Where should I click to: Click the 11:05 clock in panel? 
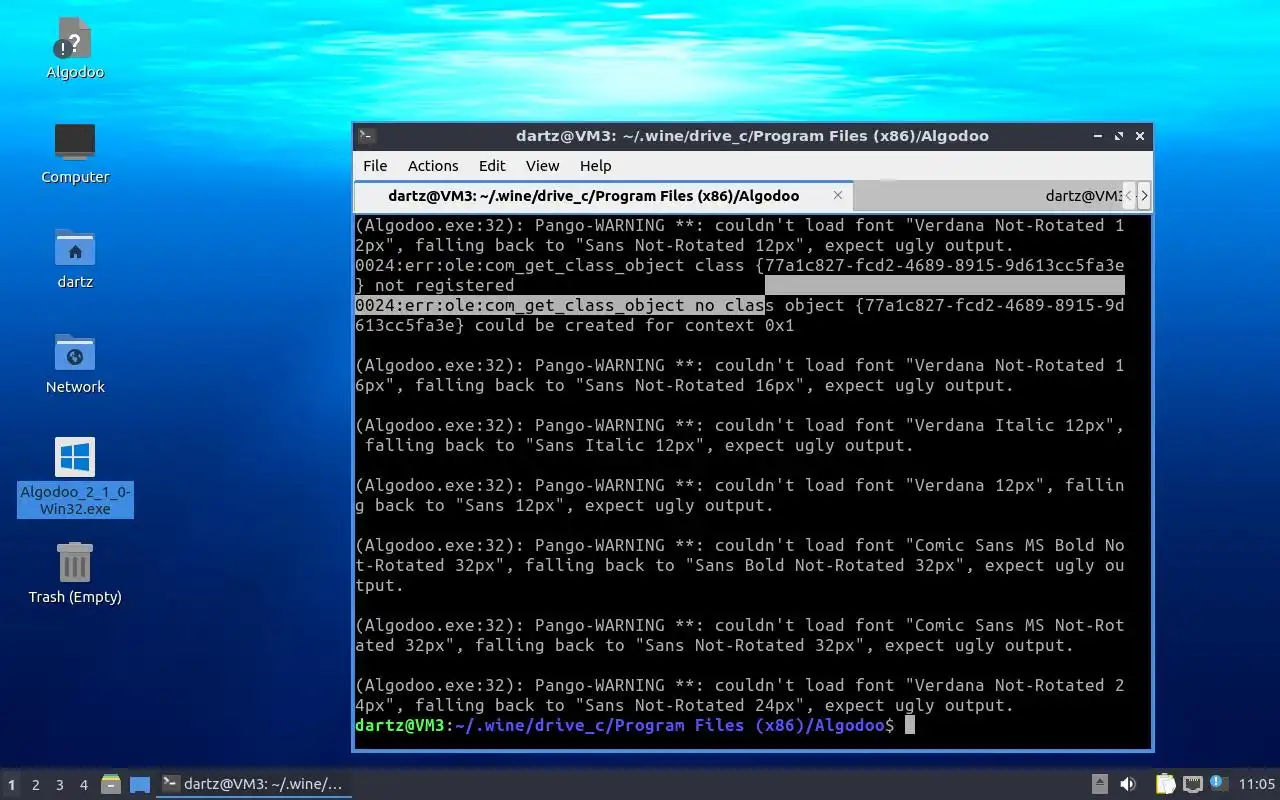(x=1257, y=784)
